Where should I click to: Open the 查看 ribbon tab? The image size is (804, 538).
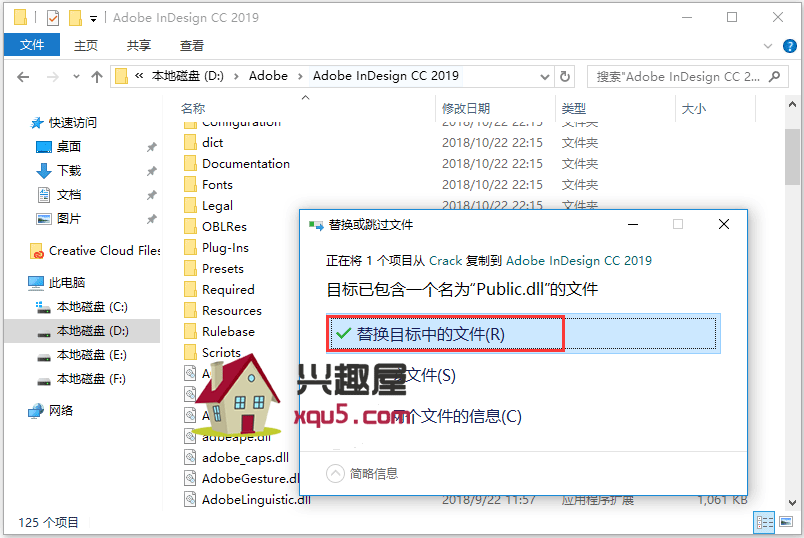click(192, 46)
